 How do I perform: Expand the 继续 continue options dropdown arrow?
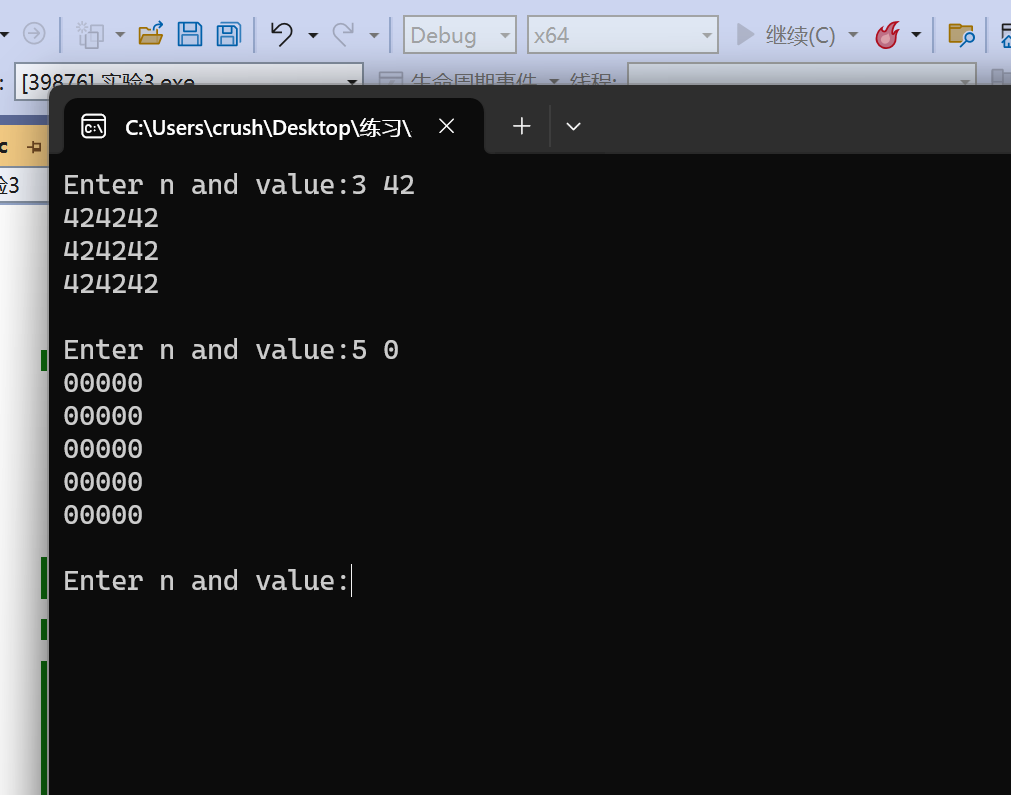(853, 34)
